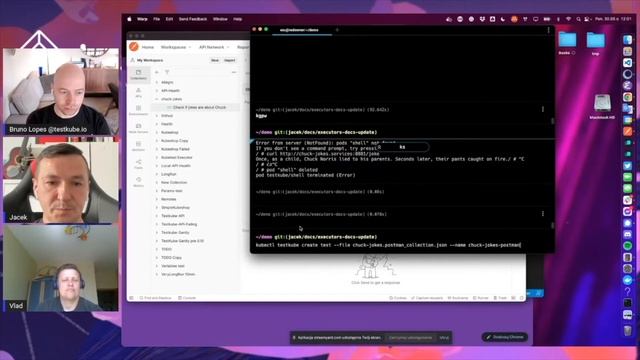This screenshot has height=360, width=640.
Task: Click the Import button in My Workspace
Action: pyautogui.click(x=229, y=60)
